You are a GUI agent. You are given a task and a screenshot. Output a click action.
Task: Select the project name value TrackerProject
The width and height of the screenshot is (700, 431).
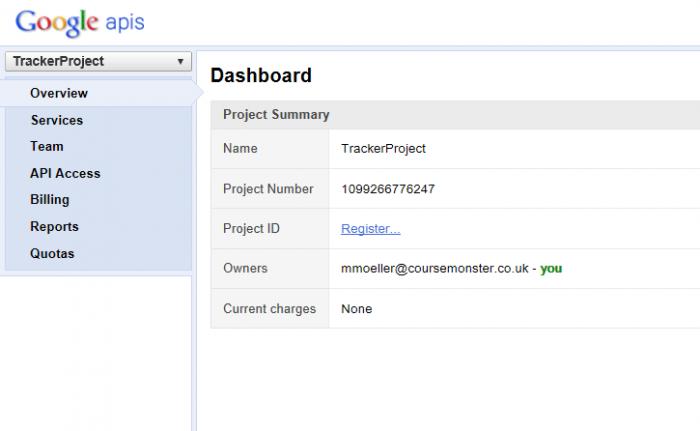(383, 149)
